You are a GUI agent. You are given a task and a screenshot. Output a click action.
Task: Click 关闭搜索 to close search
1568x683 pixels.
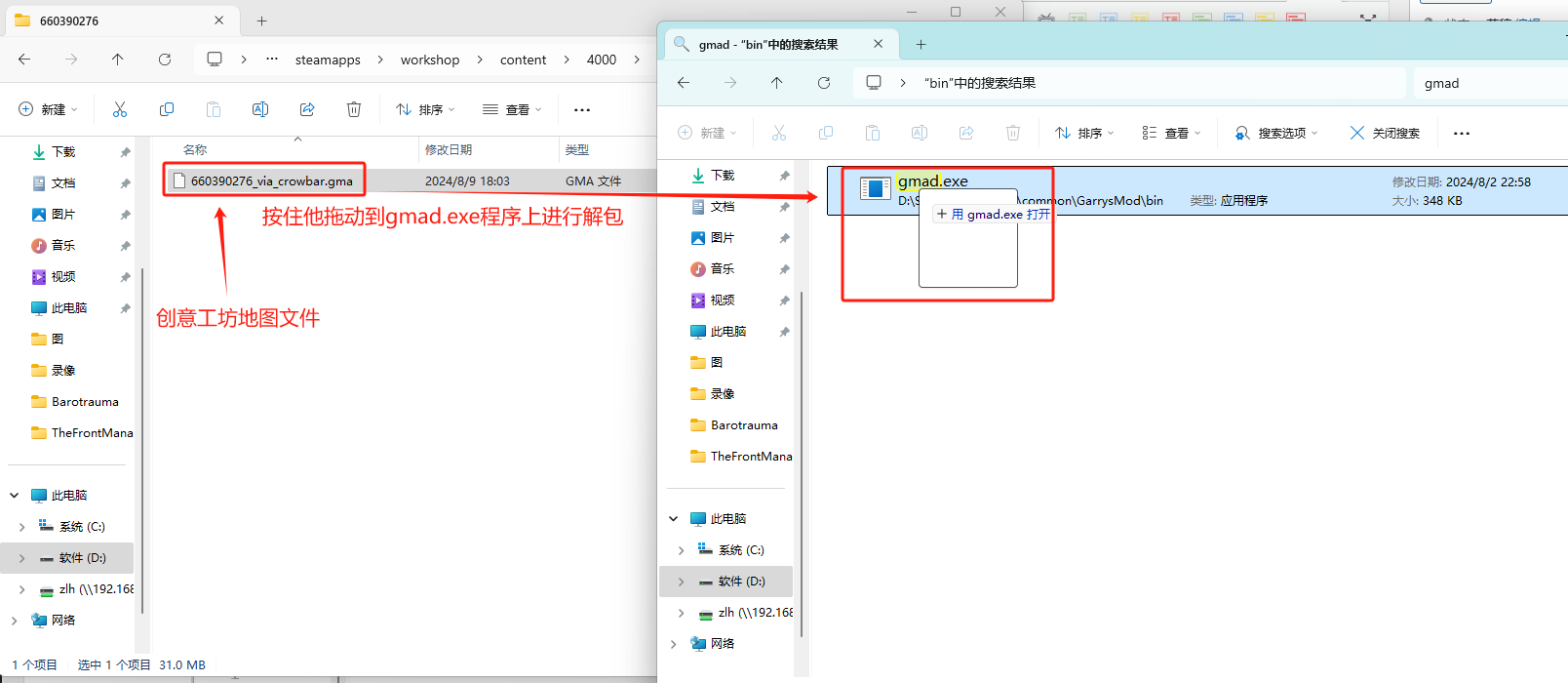[x=1385, y=134]
